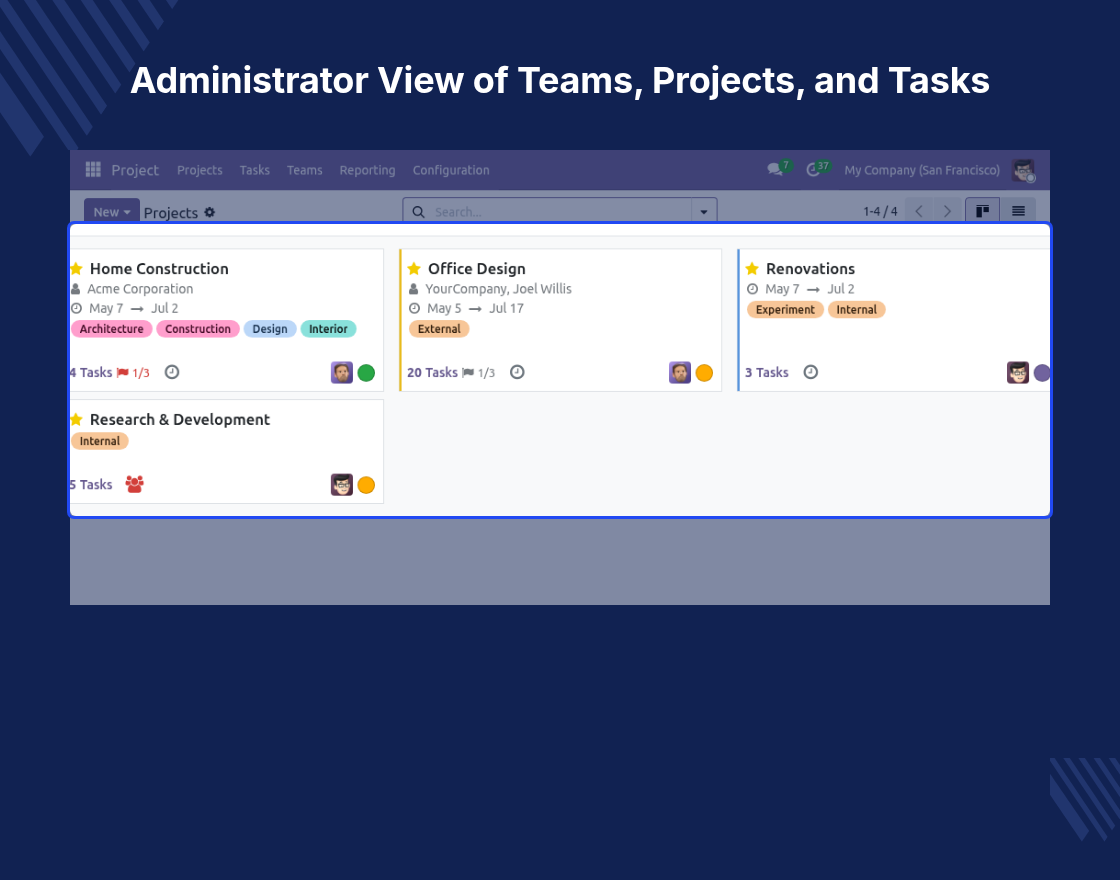Viewport: 1120px width, 880px height.
Task: Open the Home Construction project title
Action: tap(159, 269)
